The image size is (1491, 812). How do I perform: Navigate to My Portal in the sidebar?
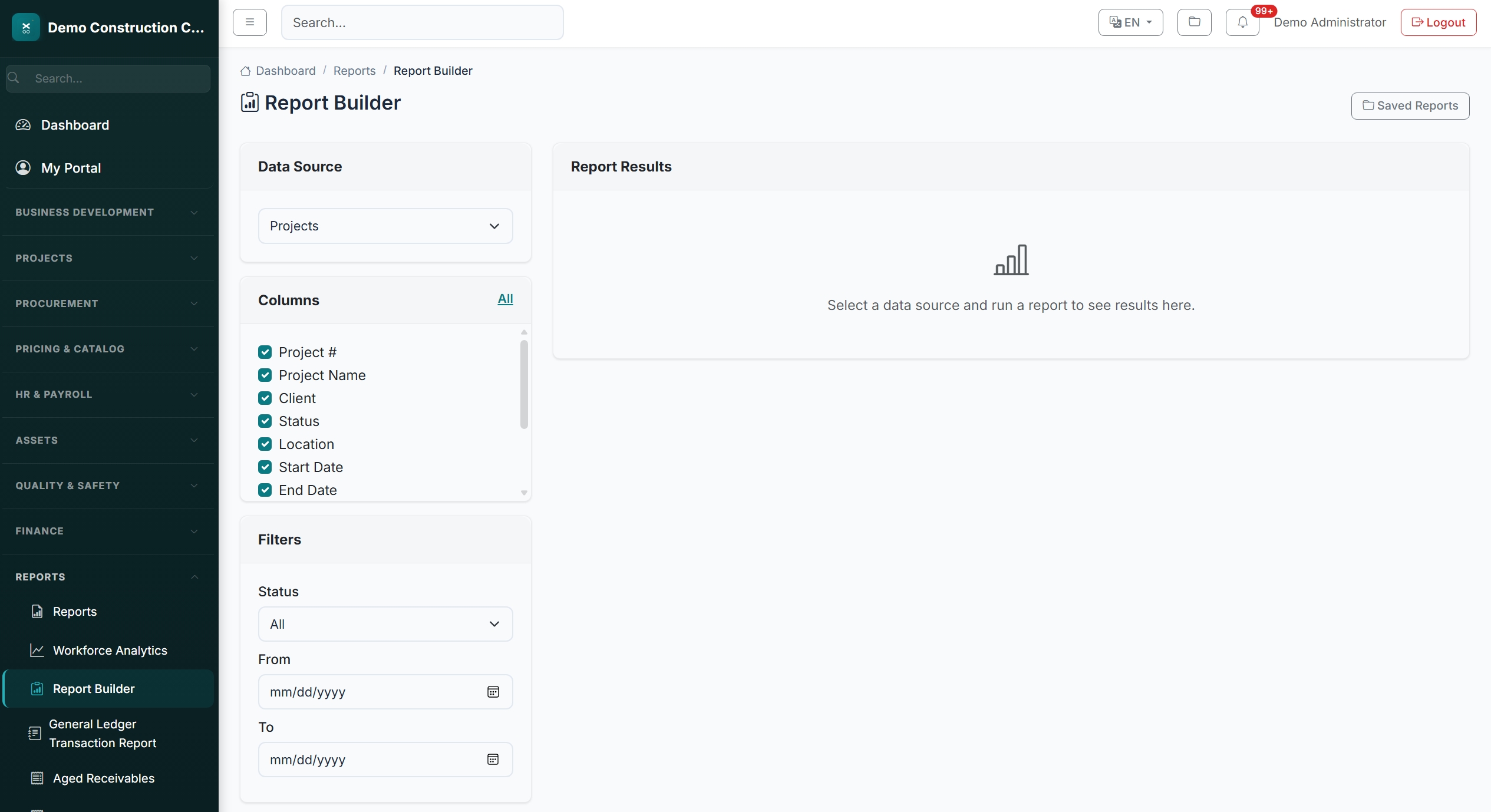click(71, 167)
